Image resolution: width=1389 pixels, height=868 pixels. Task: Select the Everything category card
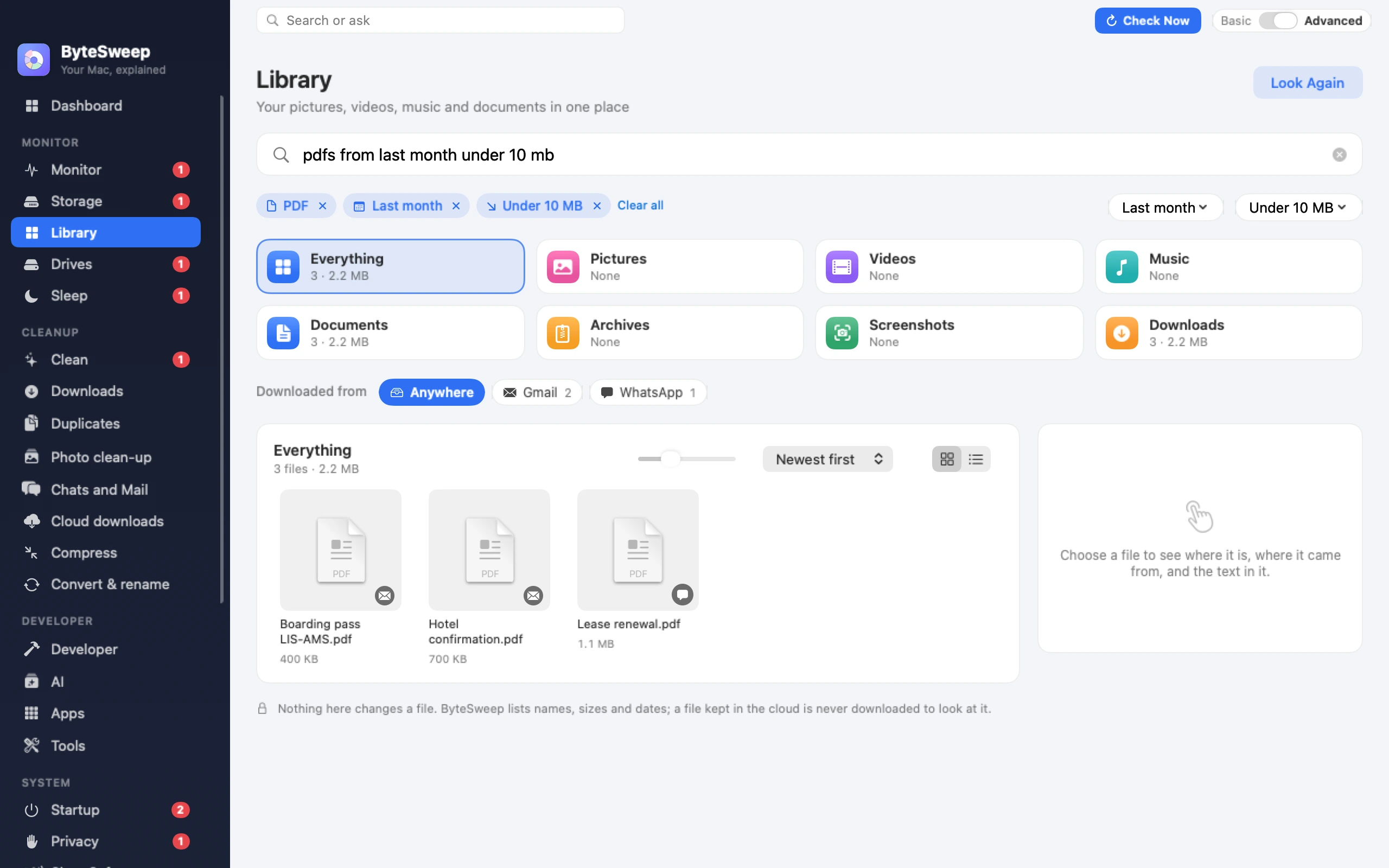(390, 266)
